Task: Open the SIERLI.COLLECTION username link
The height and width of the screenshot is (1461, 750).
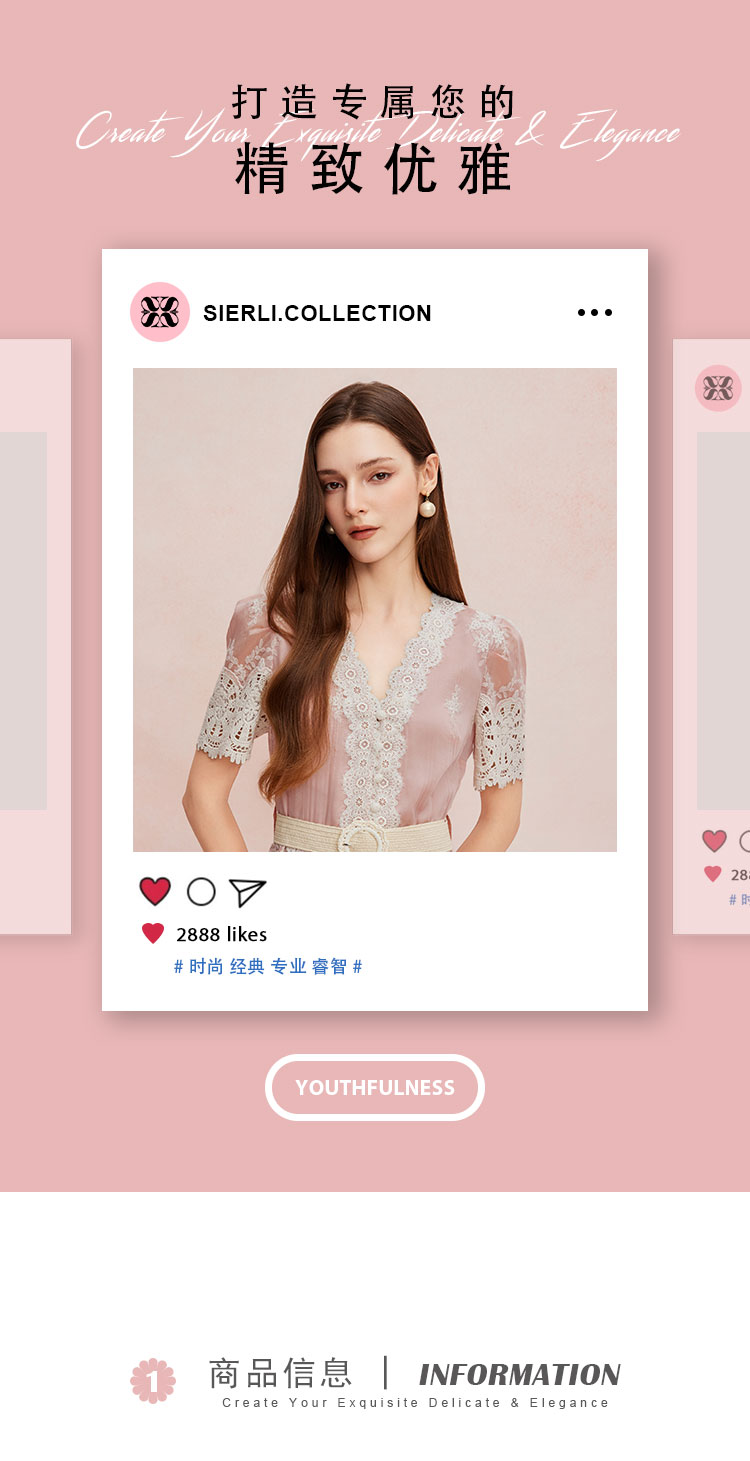Action: (317, 313)
